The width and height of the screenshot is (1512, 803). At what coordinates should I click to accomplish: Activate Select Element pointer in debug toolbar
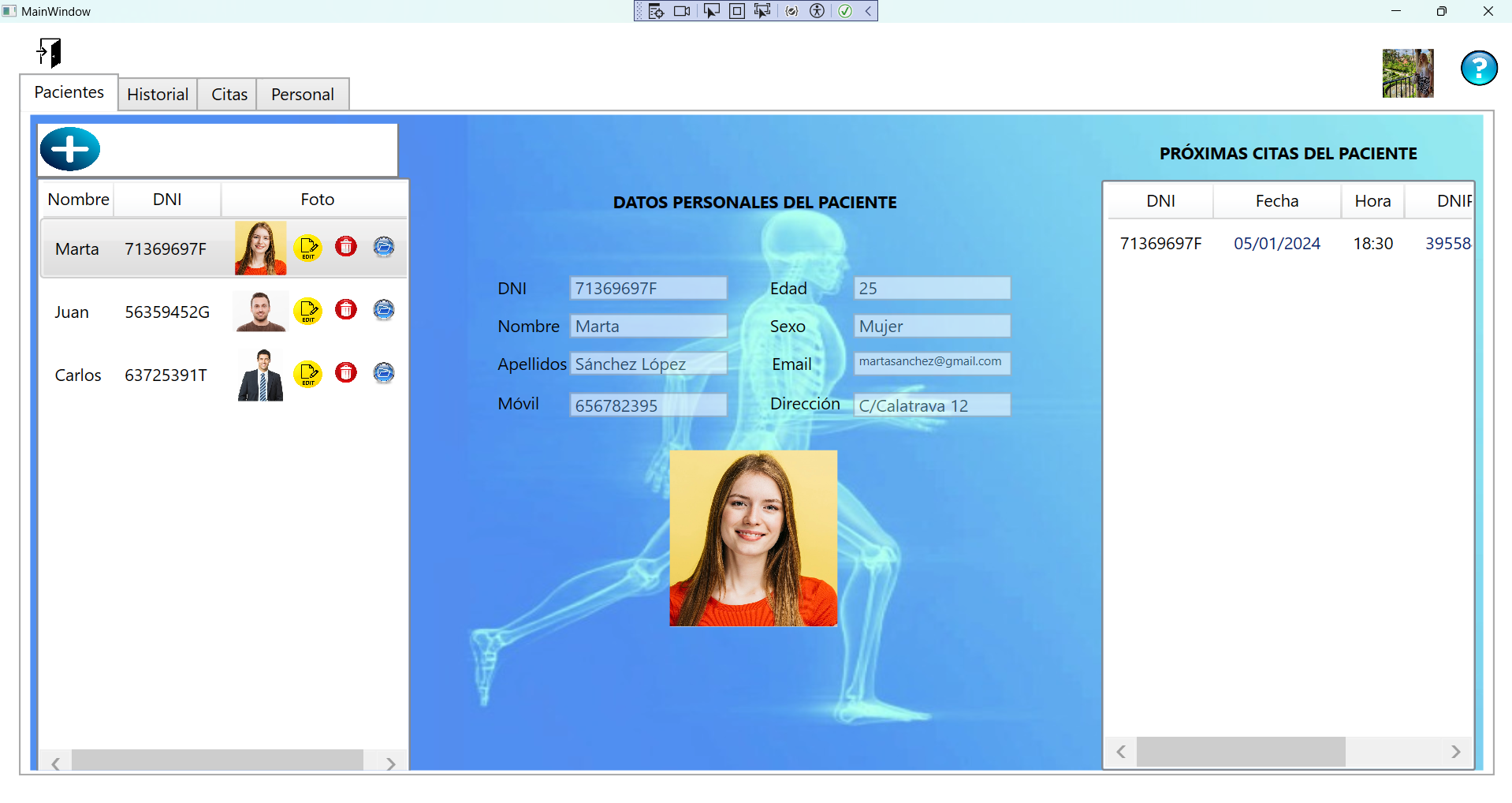pos(712,11)
